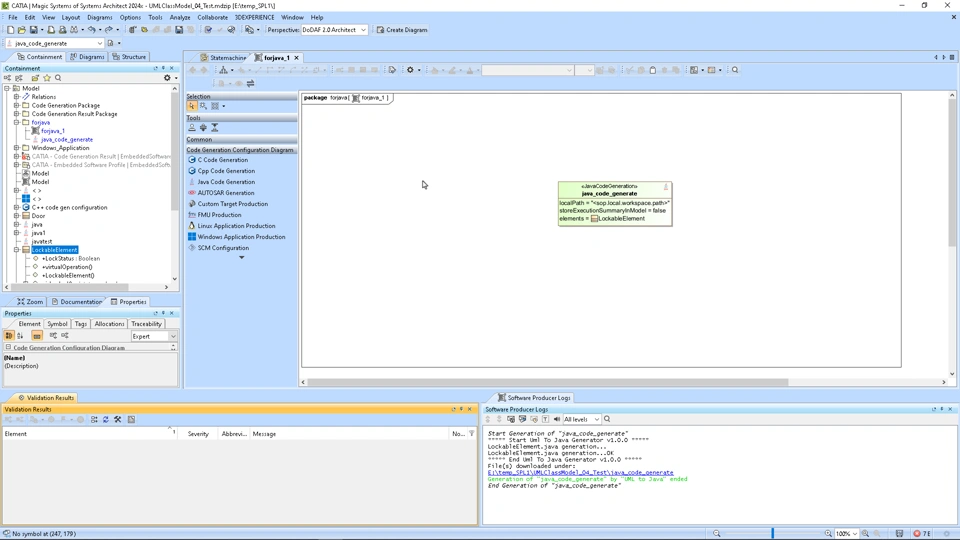The image size is (960, 540).
Task: Close the forjava_1 diagram tab
Action: pos(296,58)
